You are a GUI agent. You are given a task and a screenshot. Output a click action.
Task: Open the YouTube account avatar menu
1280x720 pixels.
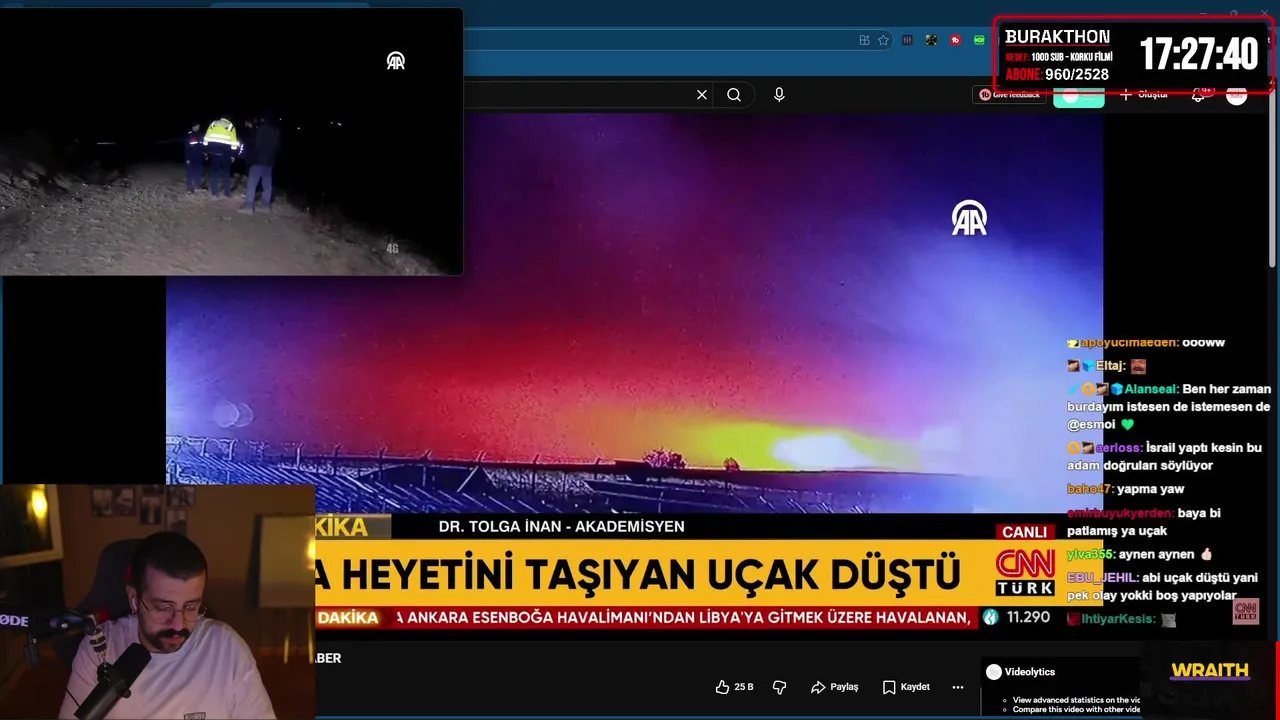1237,95
